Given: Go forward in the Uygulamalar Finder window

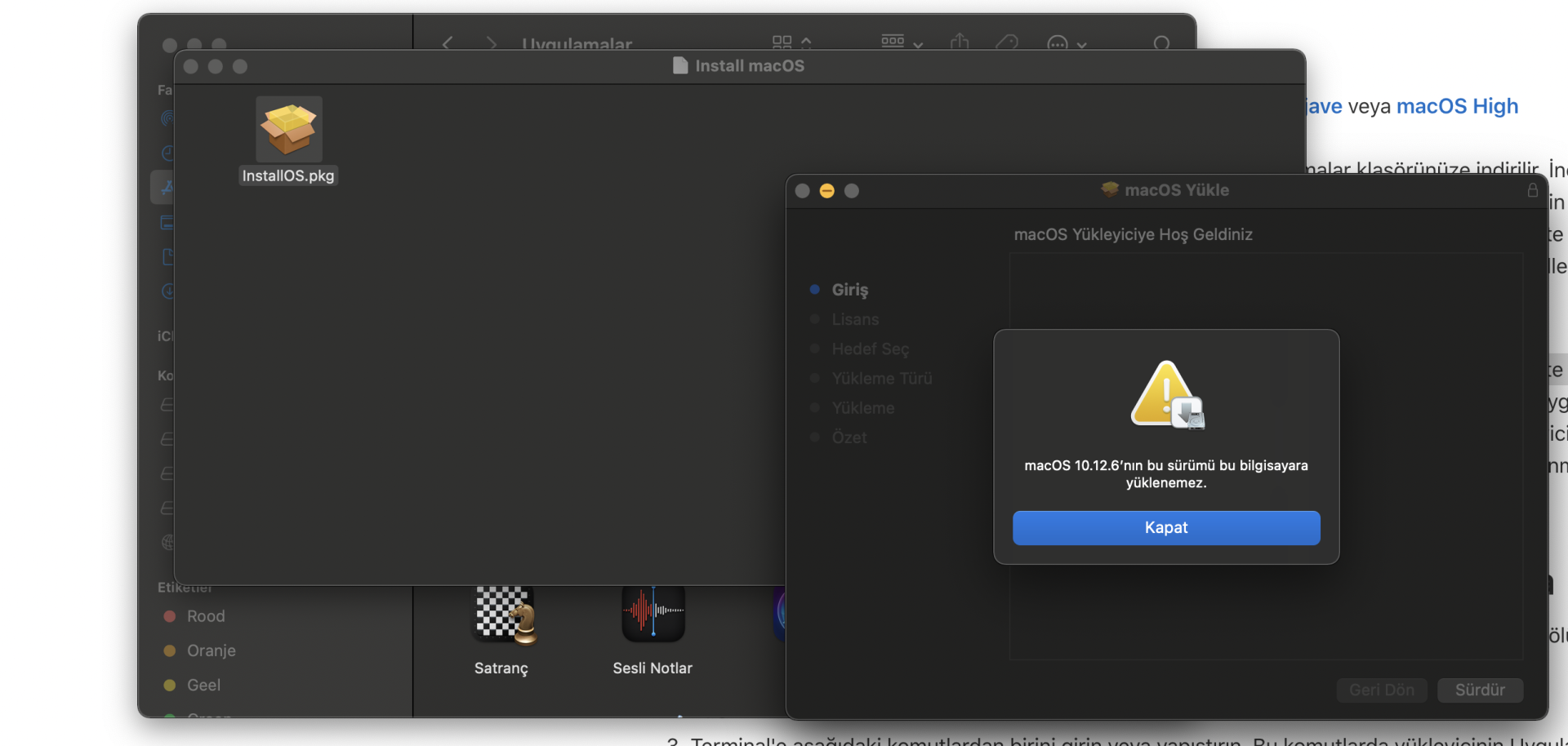Looking at the screenshot, I should (x=491, y=42).
